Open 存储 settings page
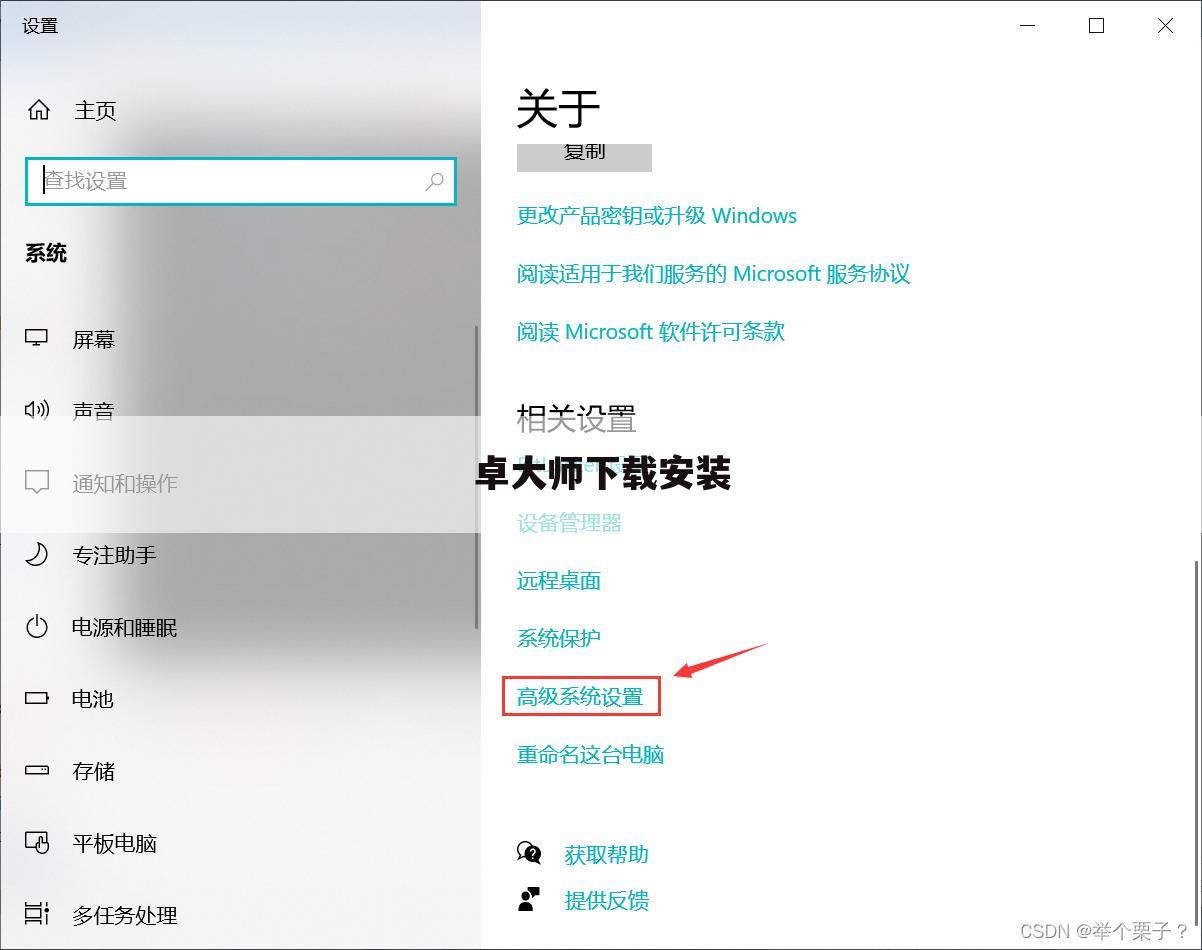Image resolution: width=1202 pixels, height=950 pixels. 94,771
